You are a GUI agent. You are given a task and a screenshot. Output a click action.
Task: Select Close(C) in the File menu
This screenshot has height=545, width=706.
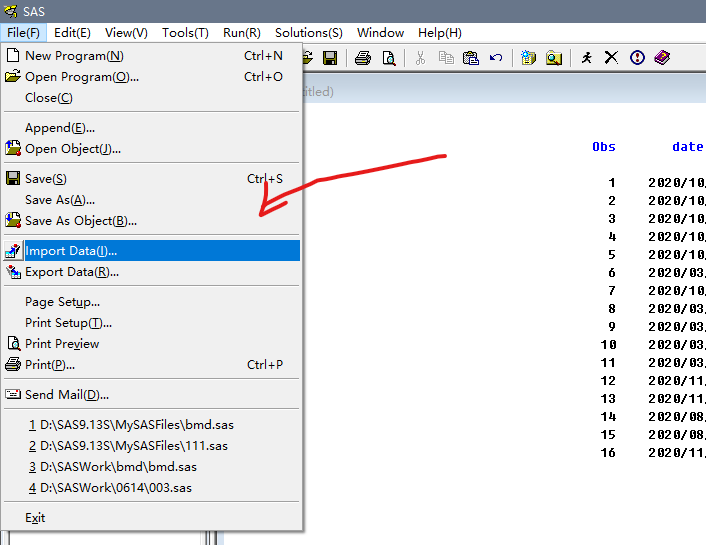152,97
